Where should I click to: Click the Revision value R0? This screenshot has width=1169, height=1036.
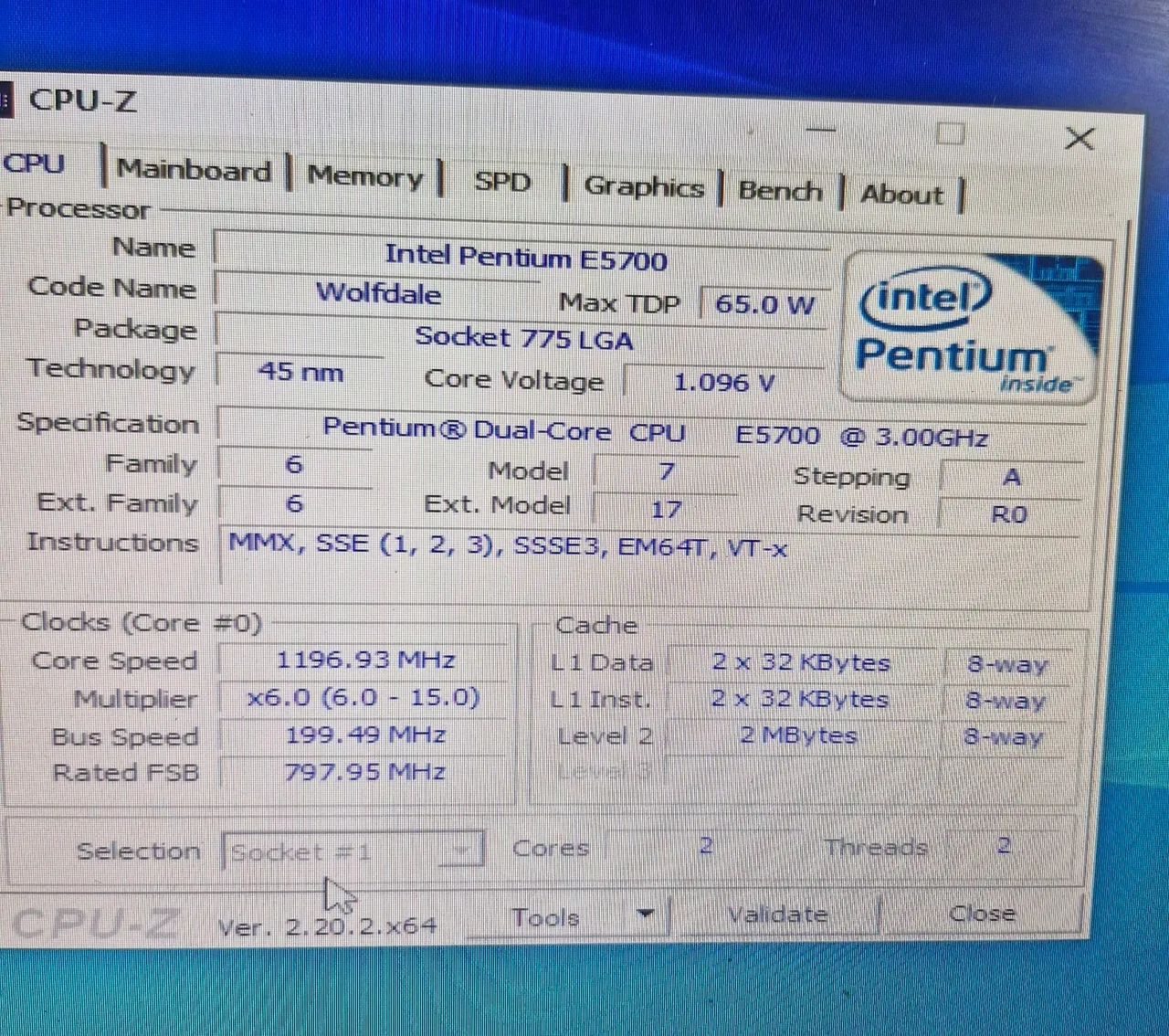pos(1009,514)
